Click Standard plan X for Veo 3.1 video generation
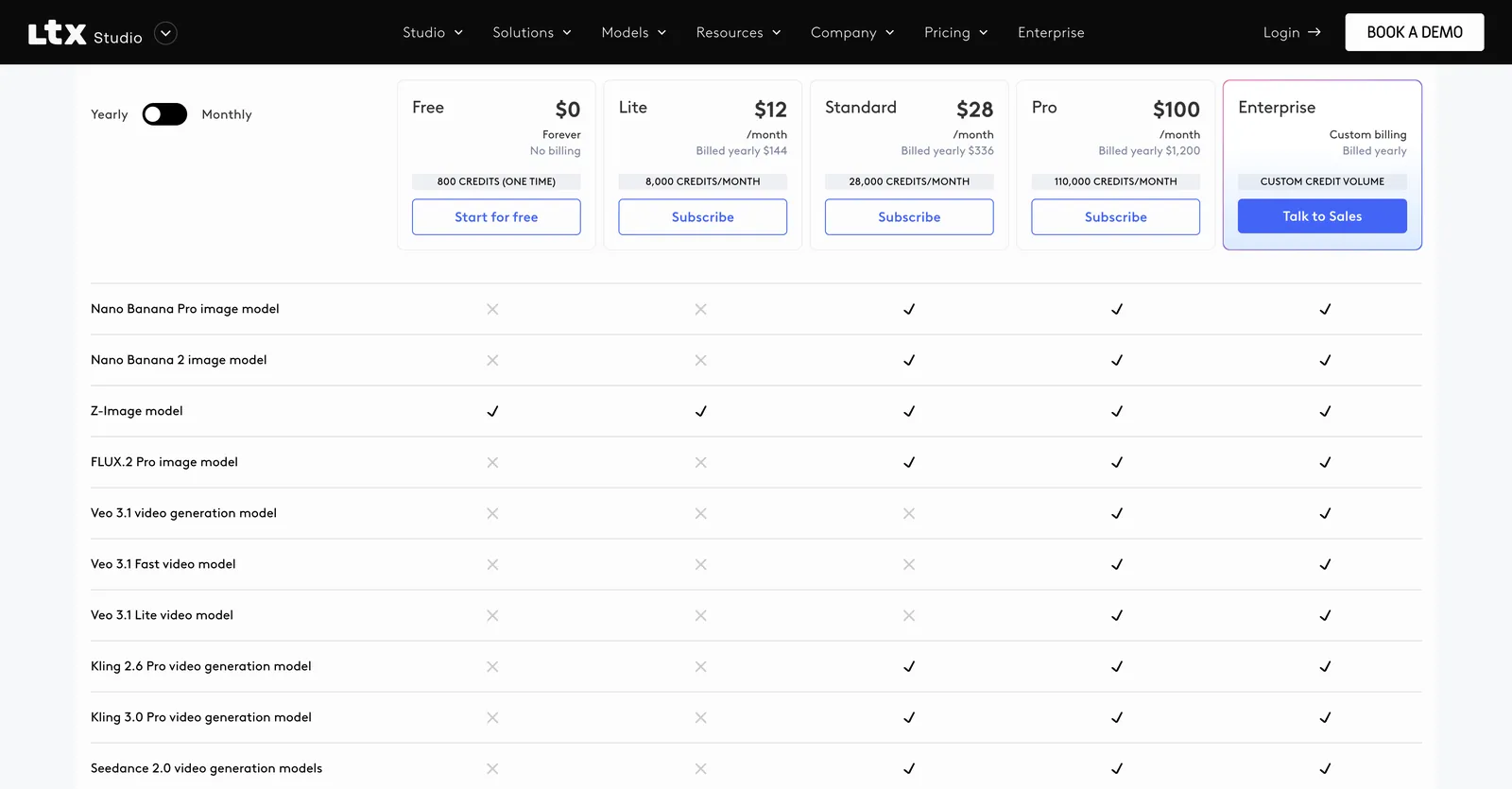The image size is (1512, 789). pos(909,513)
